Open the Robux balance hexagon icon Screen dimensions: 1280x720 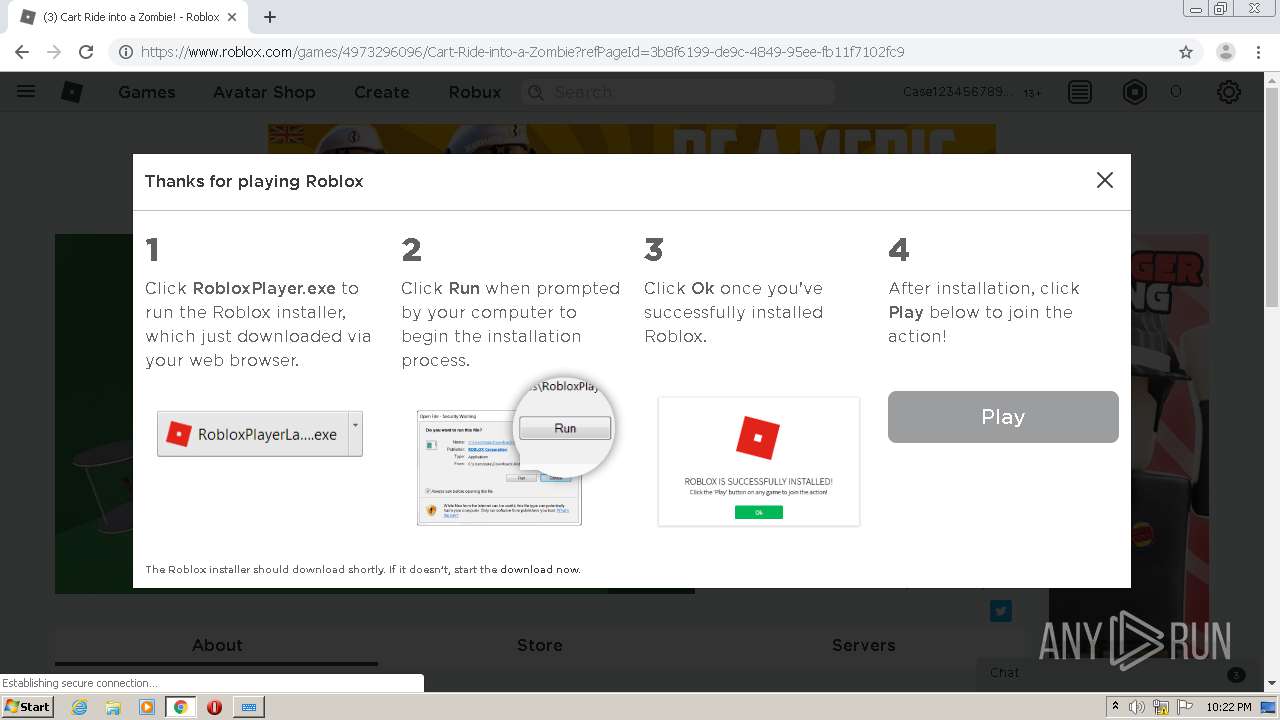point(1135,92)
